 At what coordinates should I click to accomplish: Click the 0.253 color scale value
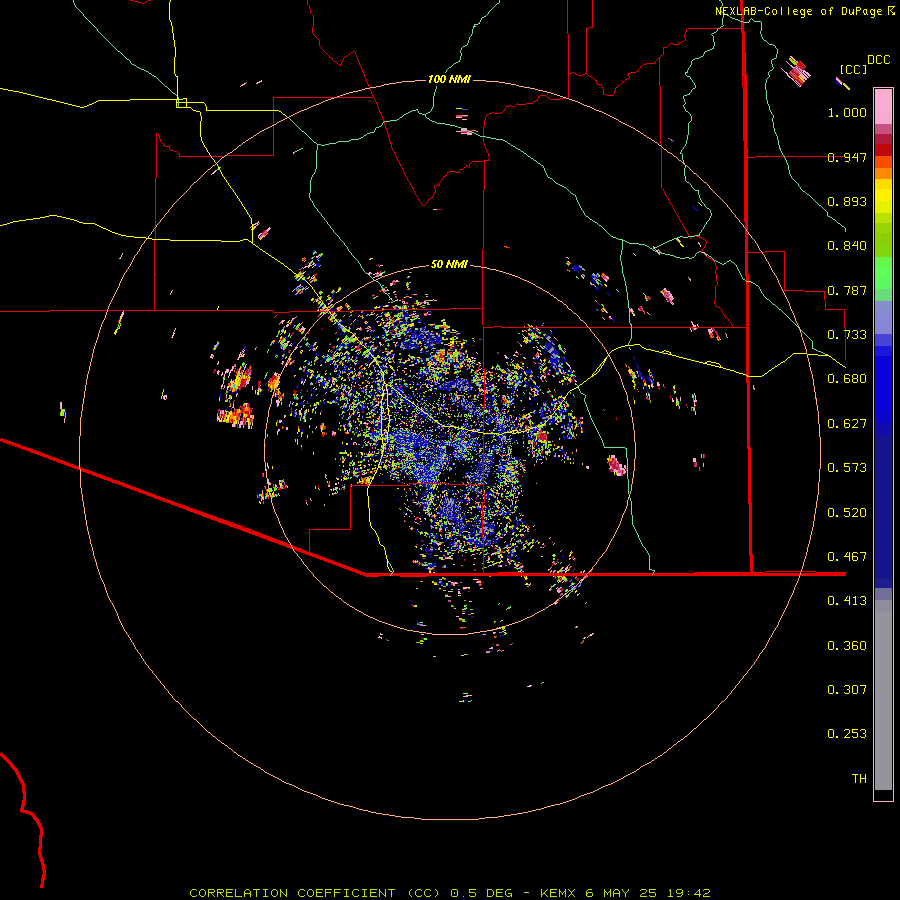(847, 734)
